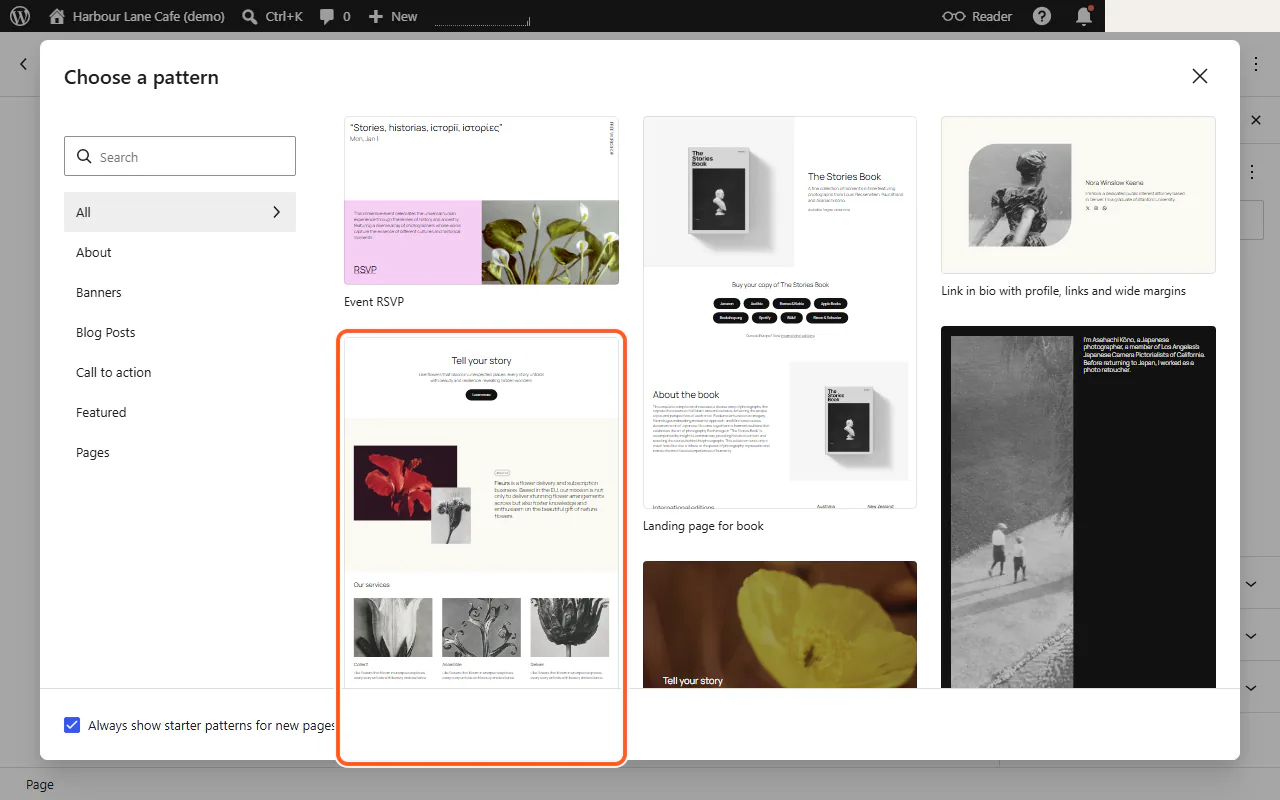Click the WordPress logo in admin bar

click(20, 16)
